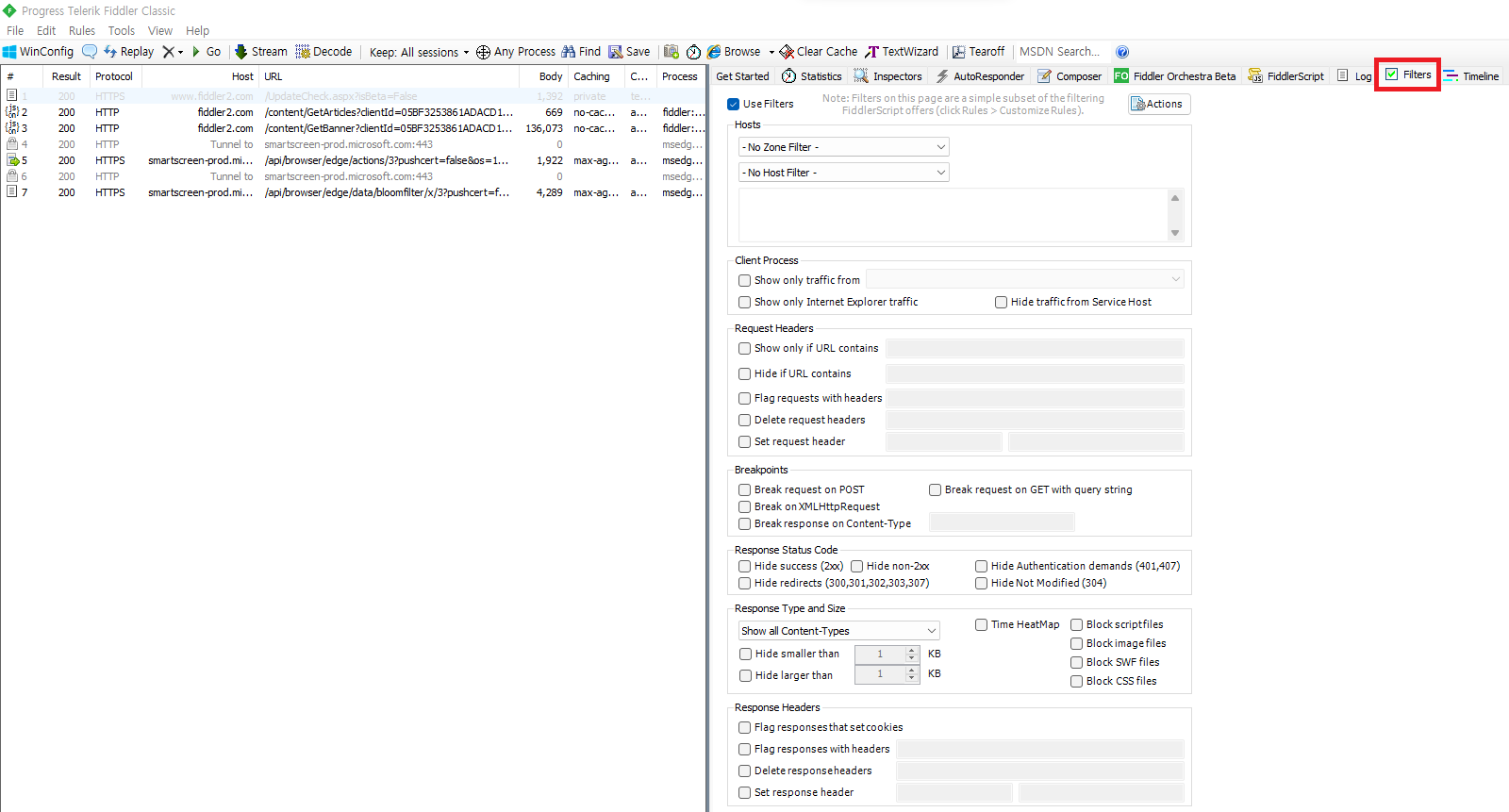This screenshot has width=1509, height=812.
Task: Check Flag requests with headers
Action: (745, 398)
